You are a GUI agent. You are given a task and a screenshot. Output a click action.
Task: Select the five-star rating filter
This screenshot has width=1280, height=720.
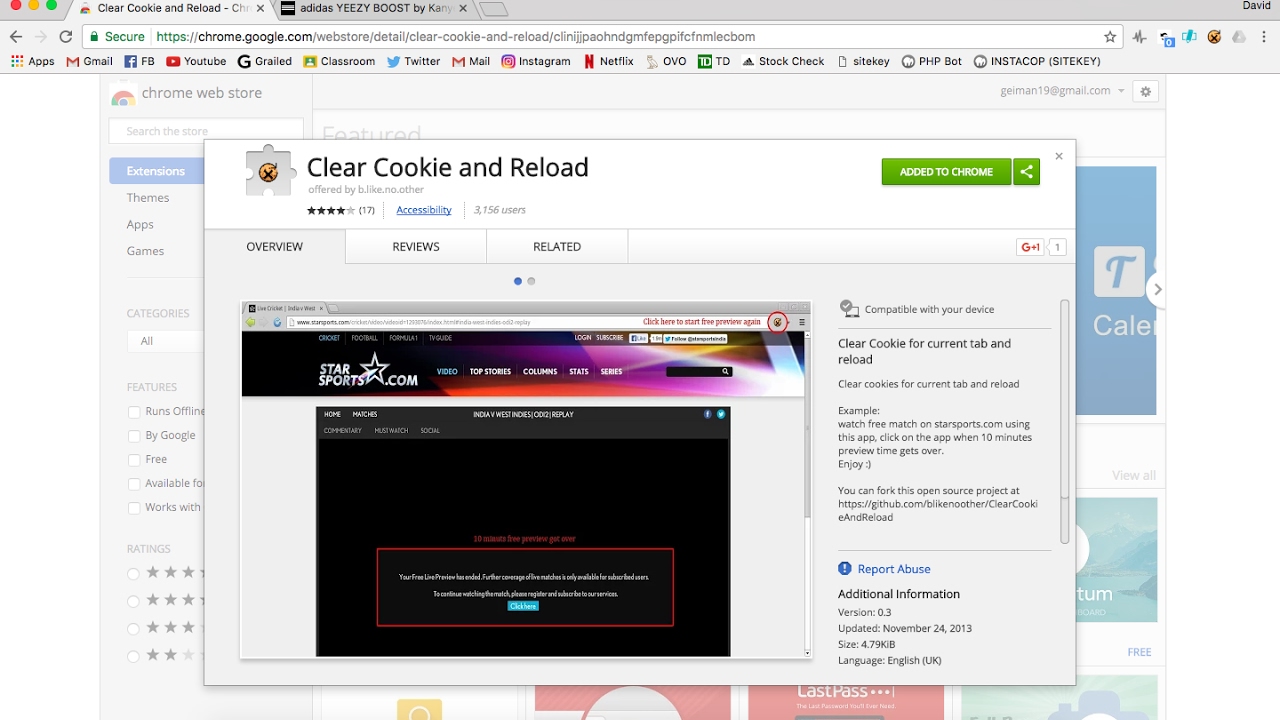point(133,573)
